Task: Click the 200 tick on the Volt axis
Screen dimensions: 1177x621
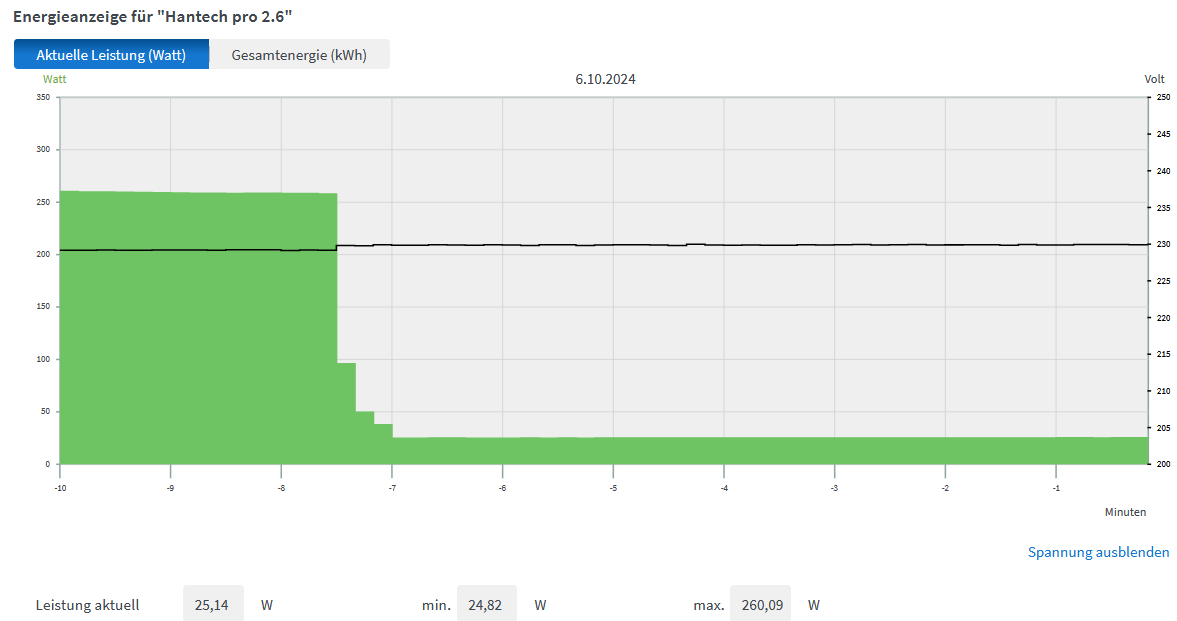Action: [x=1163, y=464]
